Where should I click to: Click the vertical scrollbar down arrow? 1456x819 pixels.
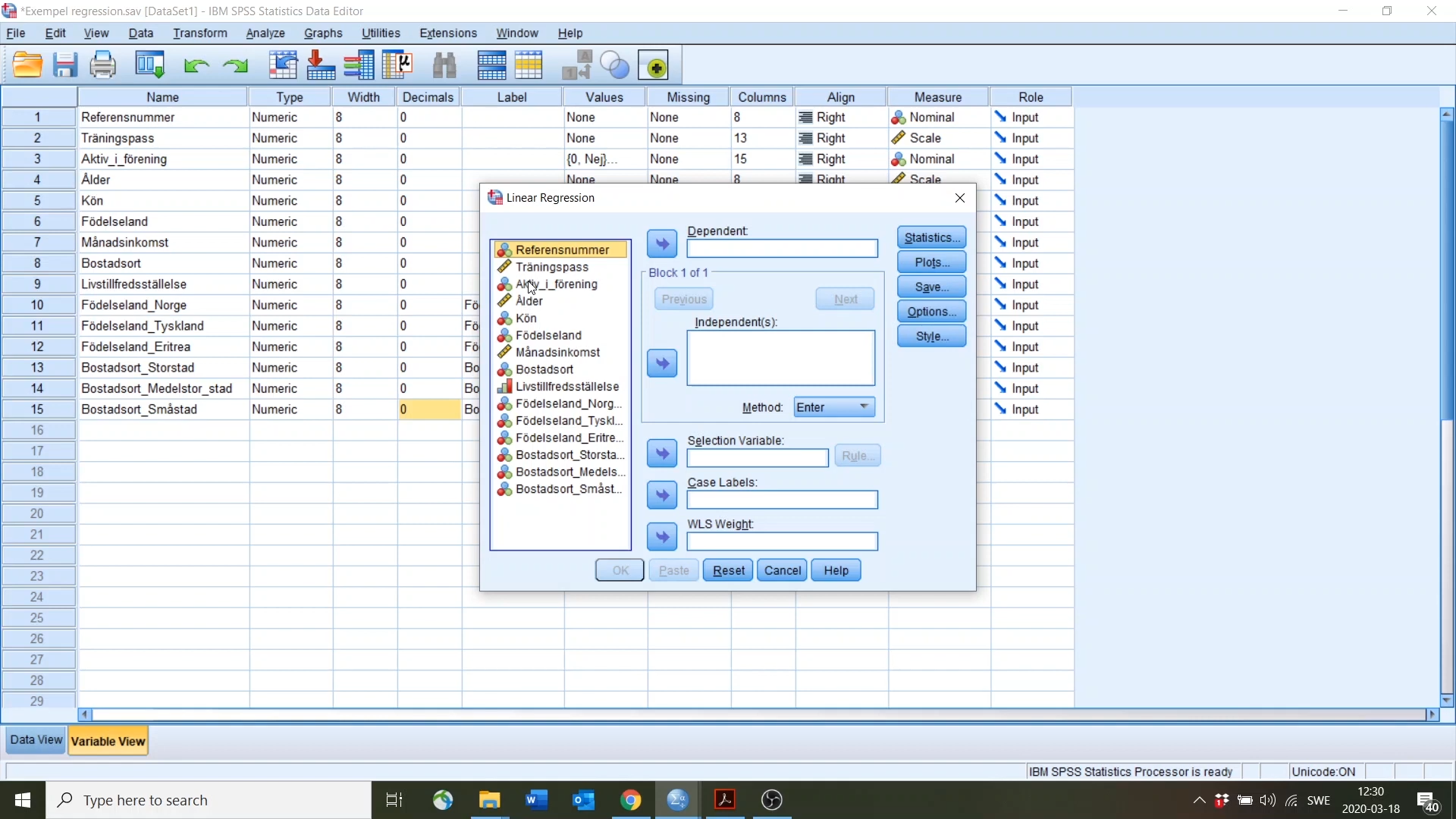click(x=1447, y=700)
